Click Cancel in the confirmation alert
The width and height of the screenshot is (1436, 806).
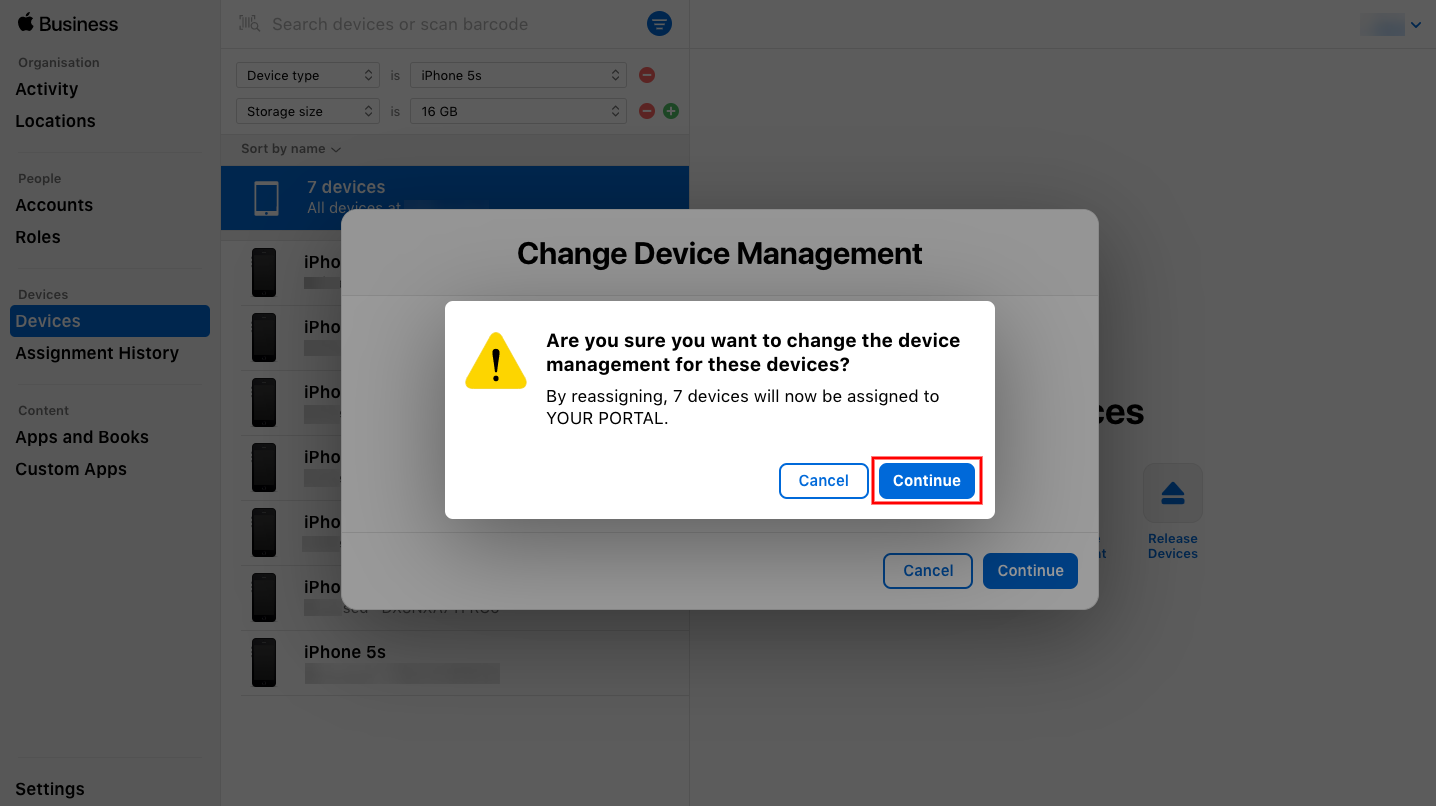coord(823,480)
